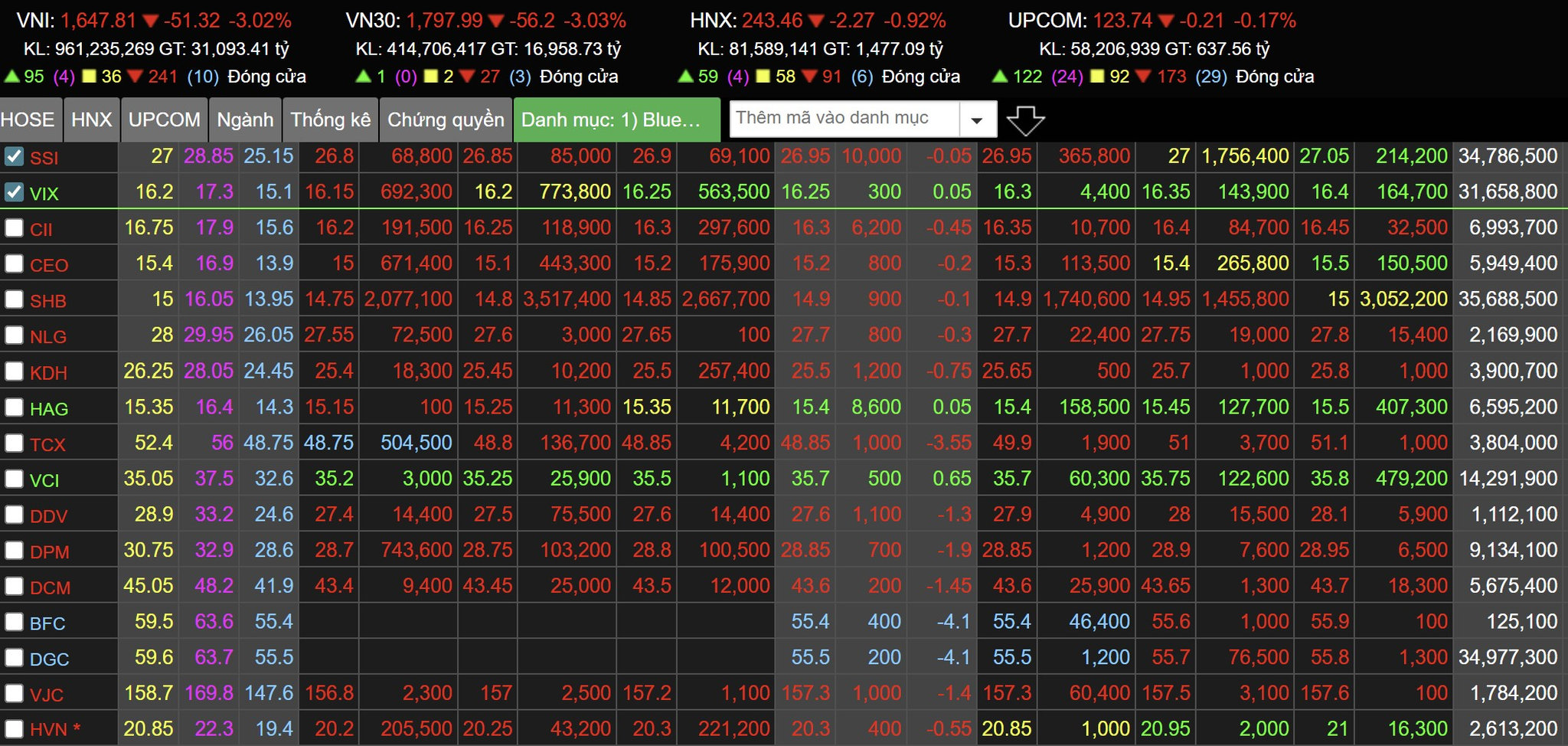Select the DCM row checkbox
The height and width of the screenshot is (746, 1568).
pyautogui.click(x=14, y=586)
